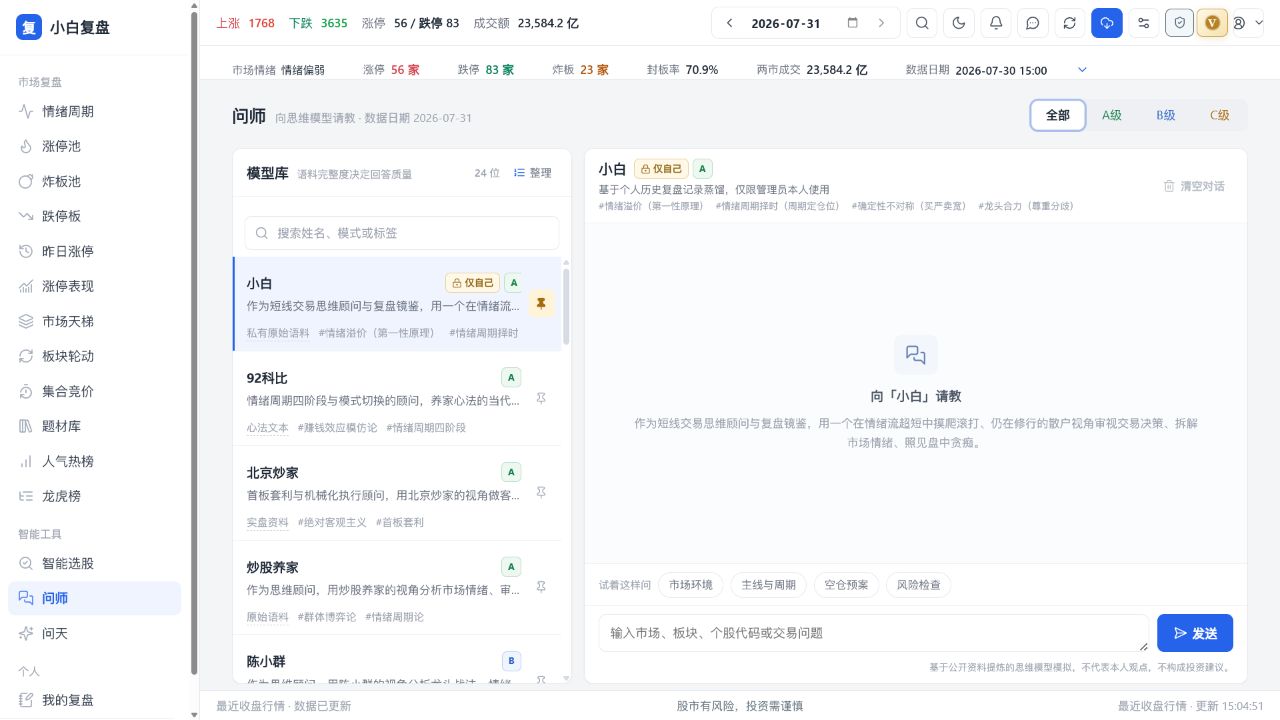This screenshot has width=1280, height=720.
Task: Click the blue cloud download icon
Action: 1107,23
